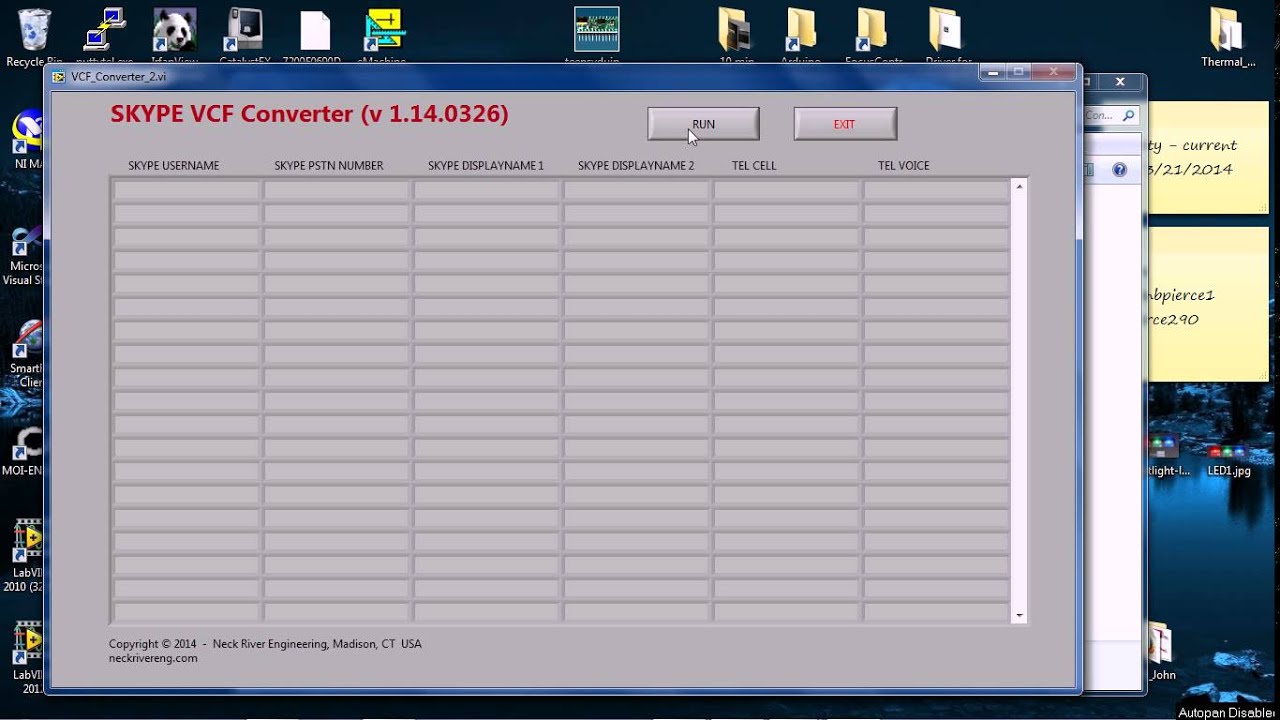Click the search field in background window
Screen dimensions: 1280x720
click(1110, 115)
